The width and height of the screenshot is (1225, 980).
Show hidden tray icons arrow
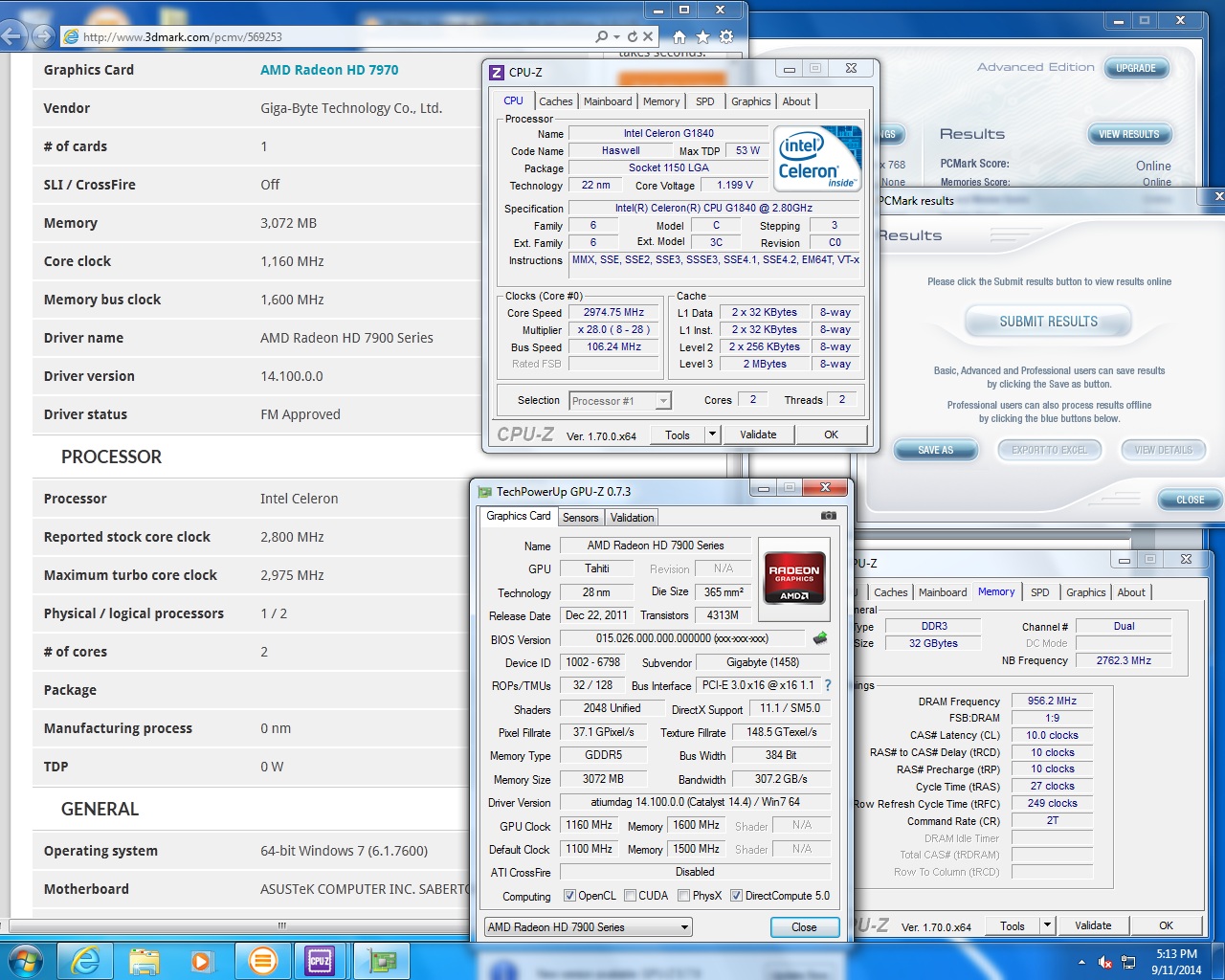pos(1081,962)
